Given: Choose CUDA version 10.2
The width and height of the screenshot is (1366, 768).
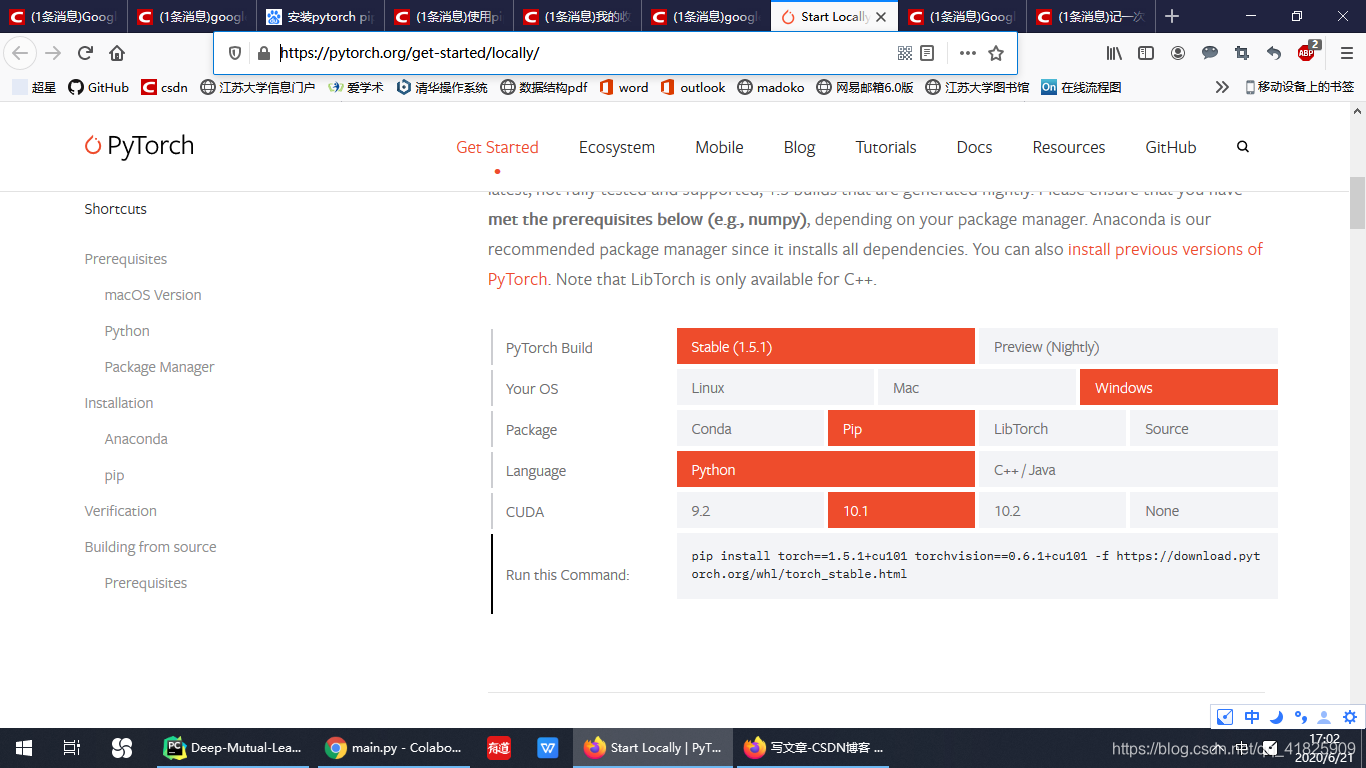Looking at the screenshot, I should [1052, 510].
